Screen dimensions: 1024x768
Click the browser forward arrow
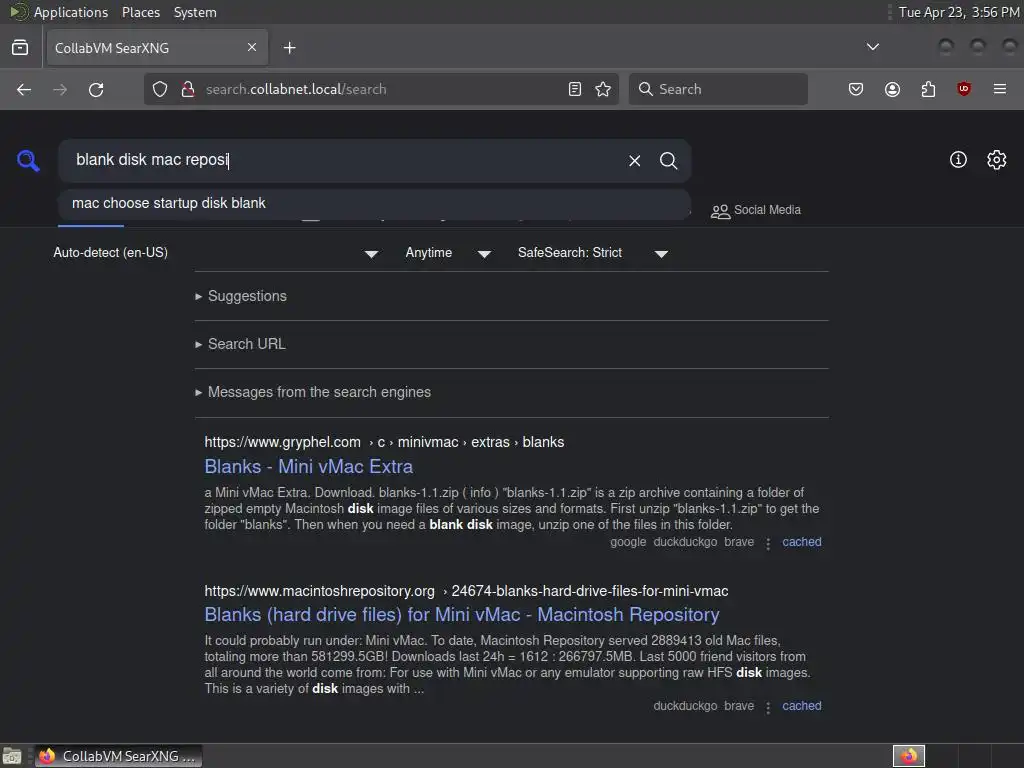60,89
